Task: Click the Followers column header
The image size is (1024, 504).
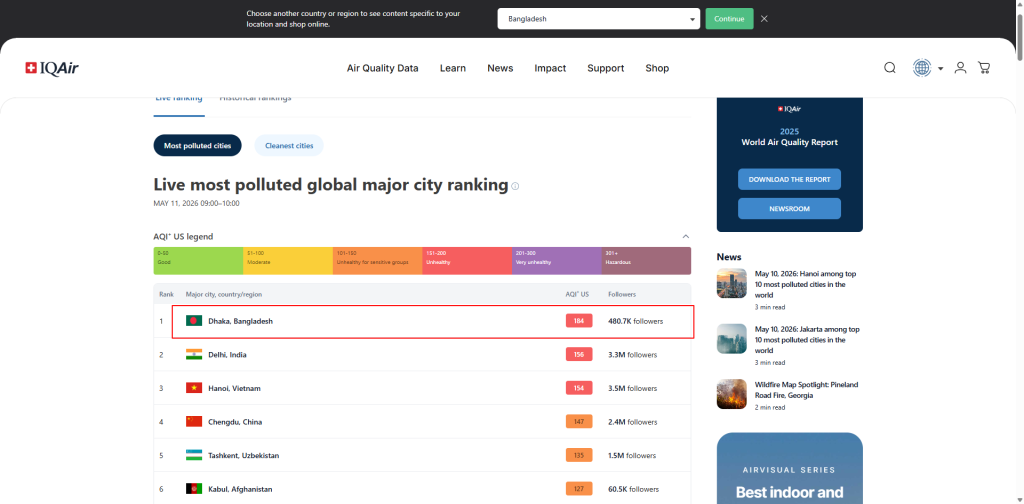Action: (x=622, y=294)
